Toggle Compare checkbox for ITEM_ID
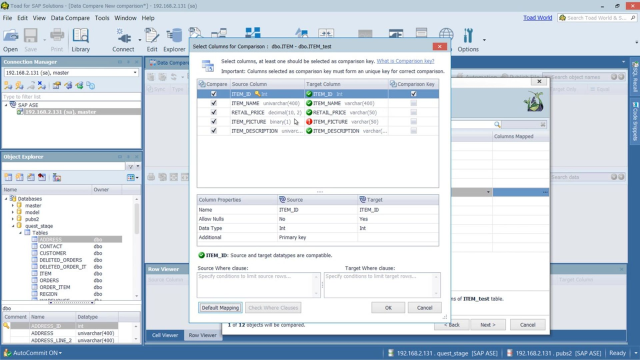The height and width of the screenshot is (360, 640). click(213, 94)
